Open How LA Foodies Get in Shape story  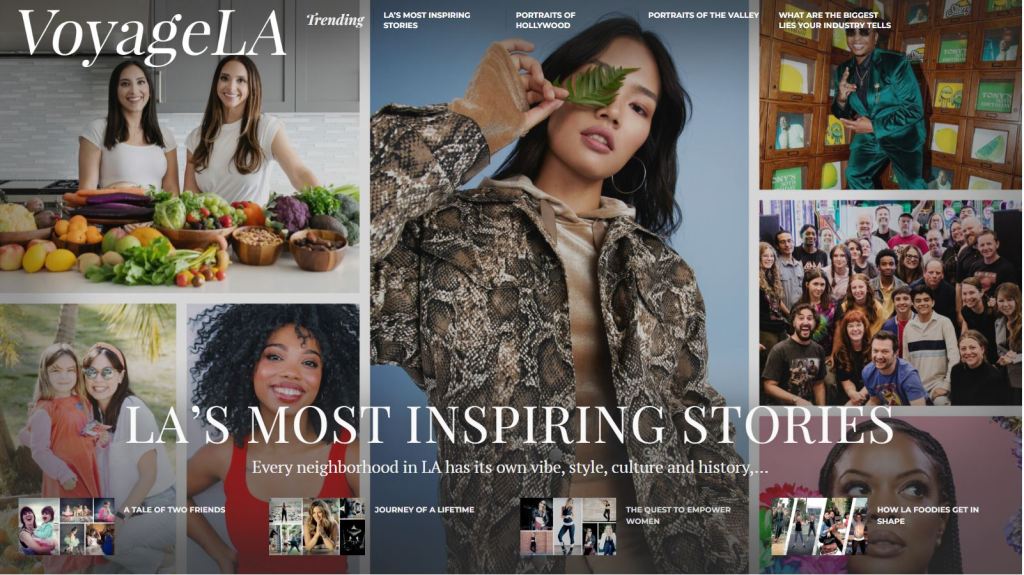[x=927, y=516]
